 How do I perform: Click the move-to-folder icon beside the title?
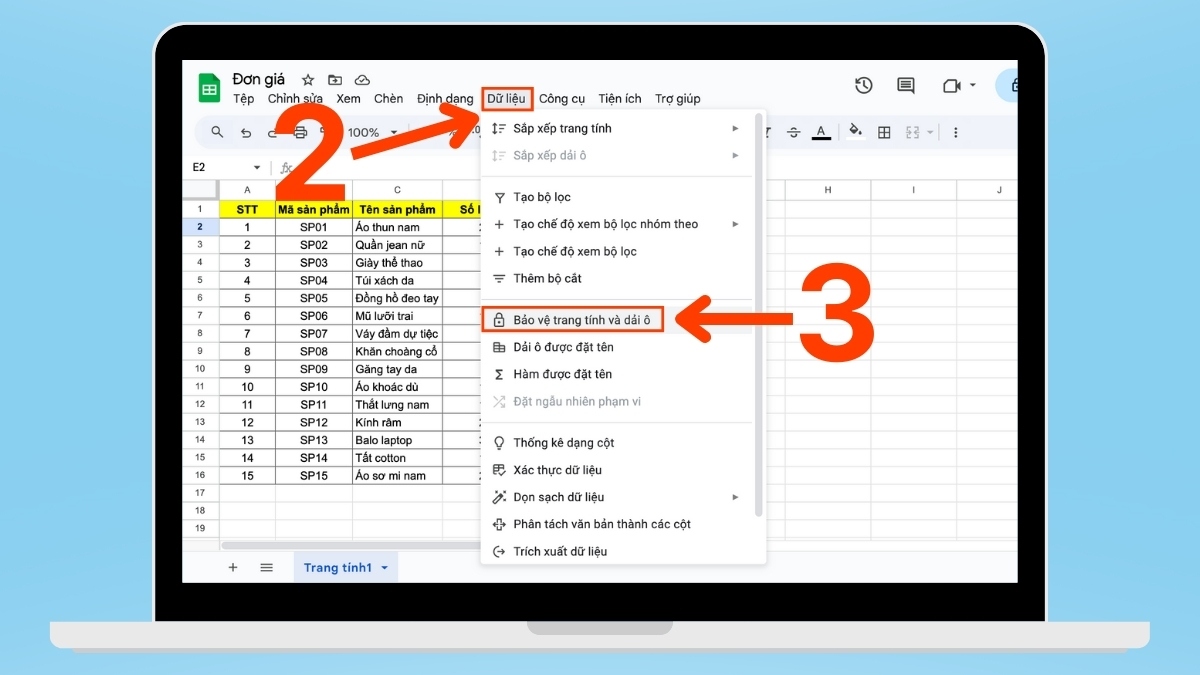click(335, 80)
